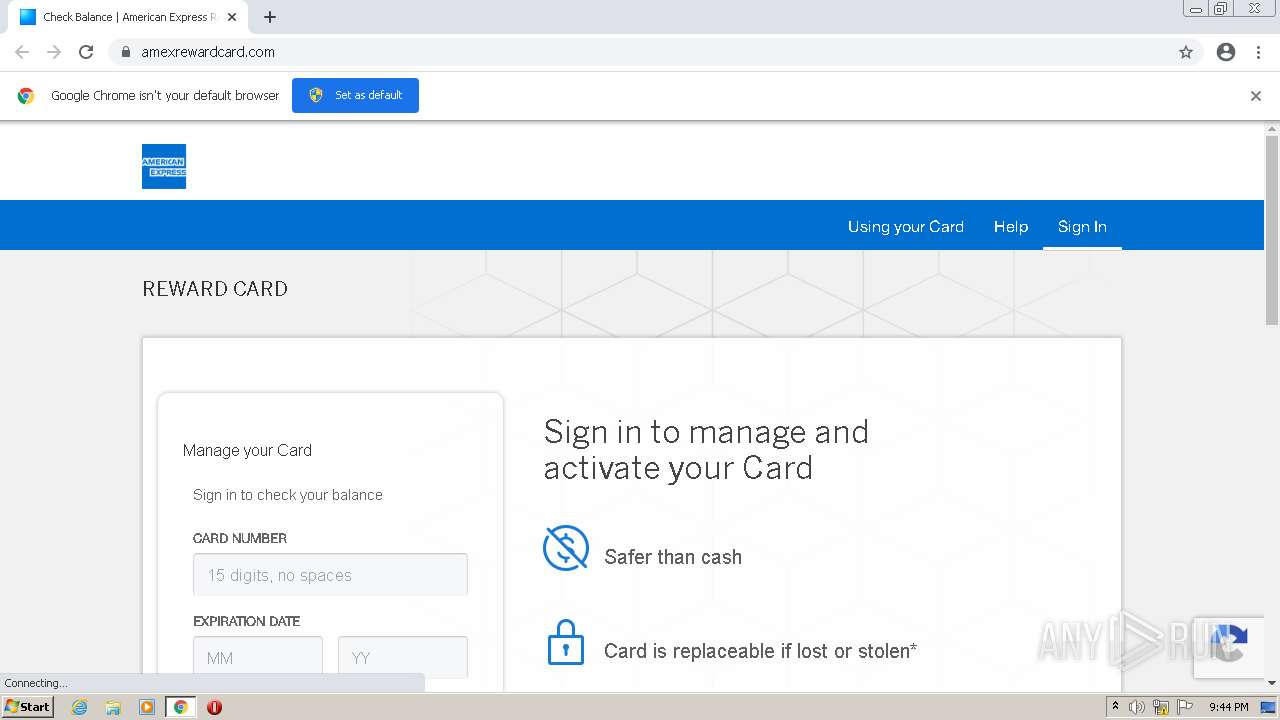
Task: Click the padlock replaceable card icon
Action: point(566,642)
